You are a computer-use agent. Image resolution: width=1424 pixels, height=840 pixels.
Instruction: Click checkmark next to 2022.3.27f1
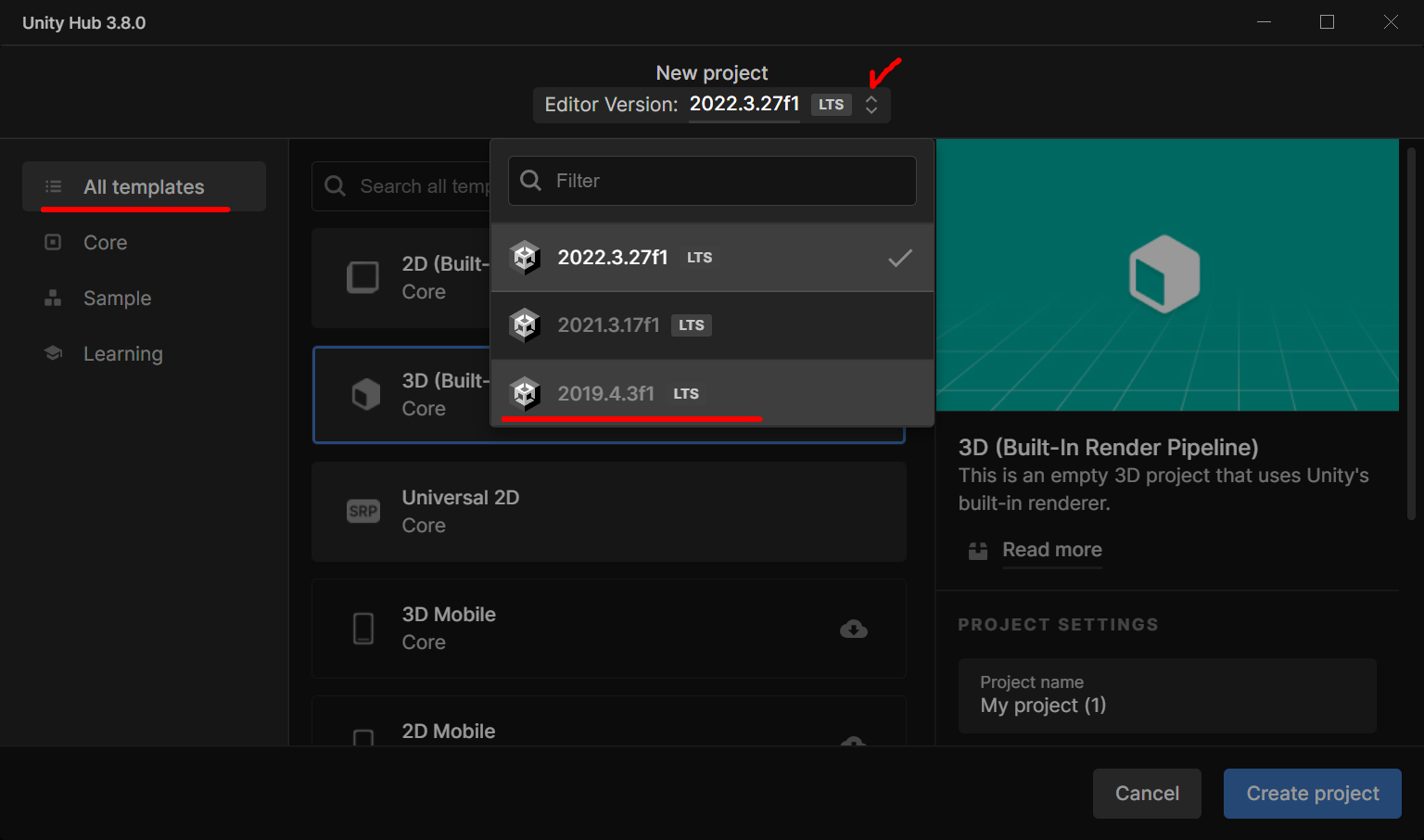click(900, 258)
